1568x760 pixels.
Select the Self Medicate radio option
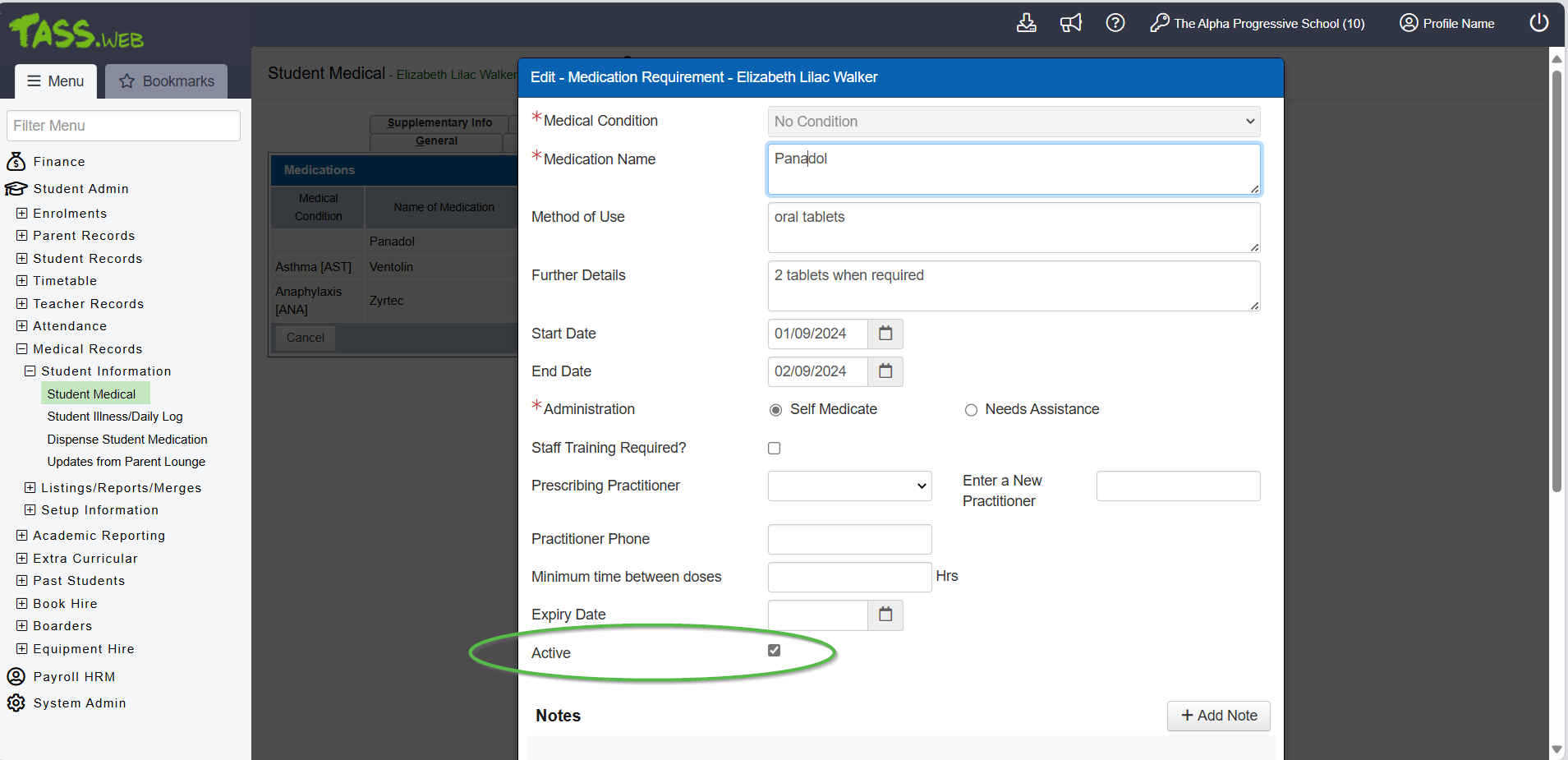click(x=775, y=410)
